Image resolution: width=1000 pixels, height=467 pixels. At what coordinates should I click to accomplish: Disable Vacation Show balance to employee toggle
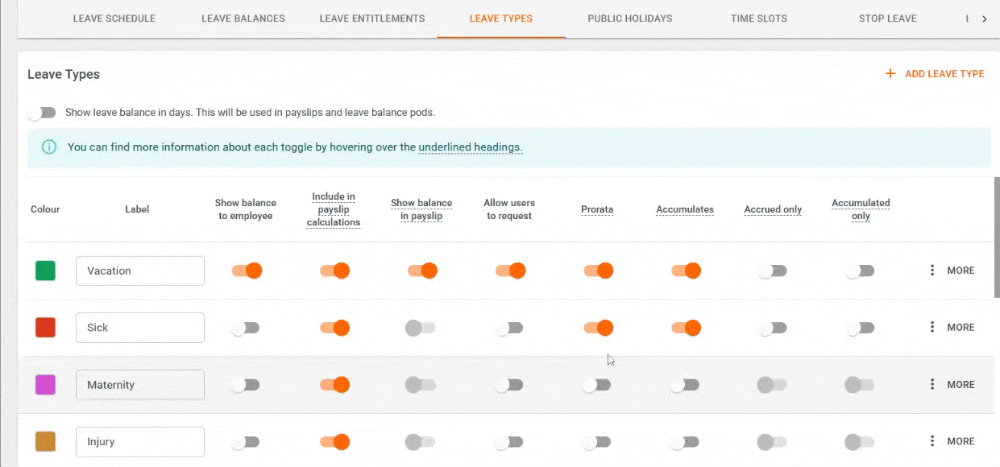pos(247,271)
